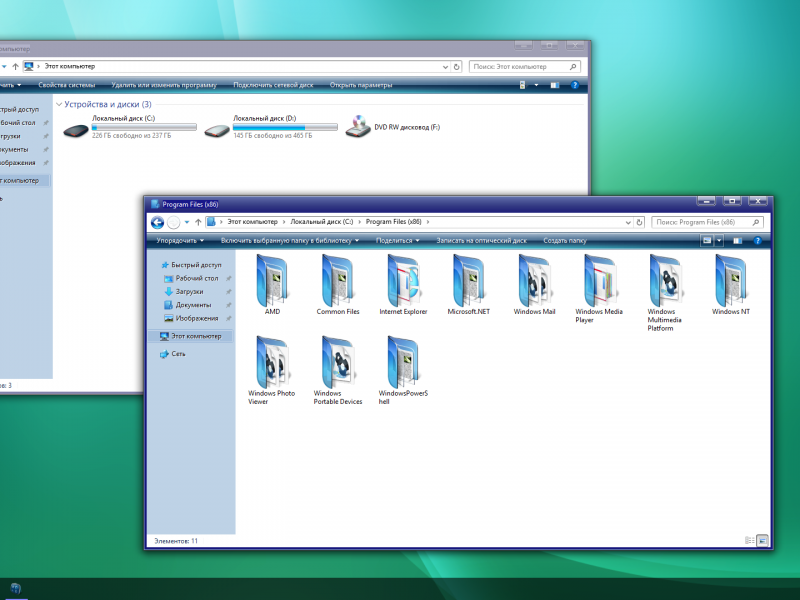This screenshot has height=600, width=800.
Task: Open the Windows Media Player folder
Action: [599, 288]
